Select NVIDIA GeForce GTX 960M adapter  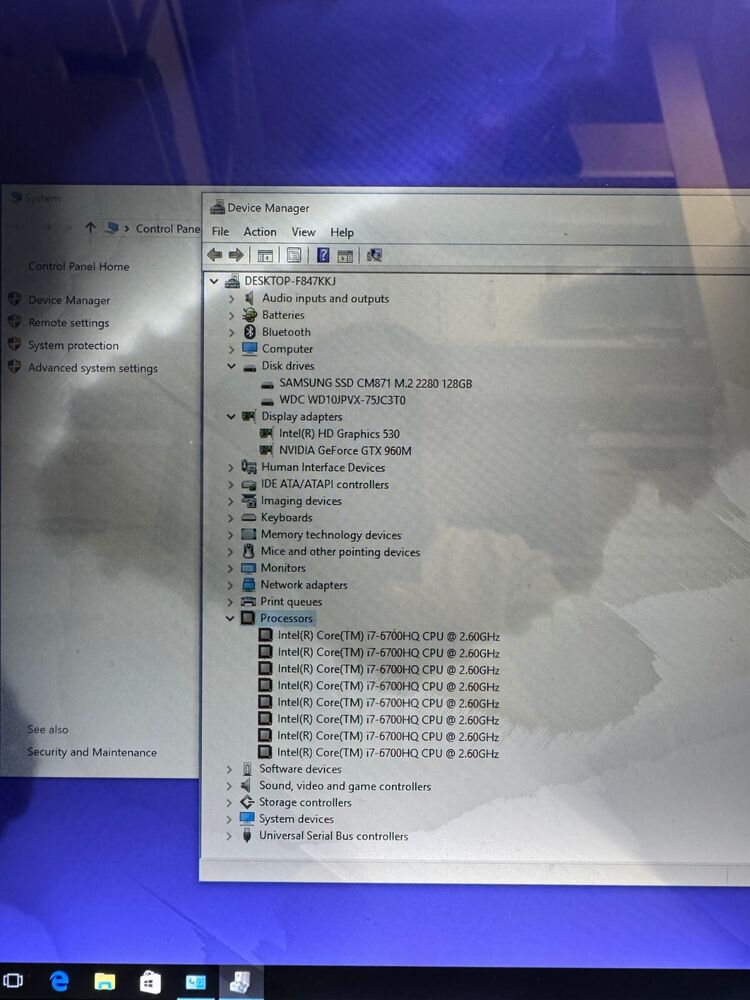pyautogui.click(x=345, y=450)
